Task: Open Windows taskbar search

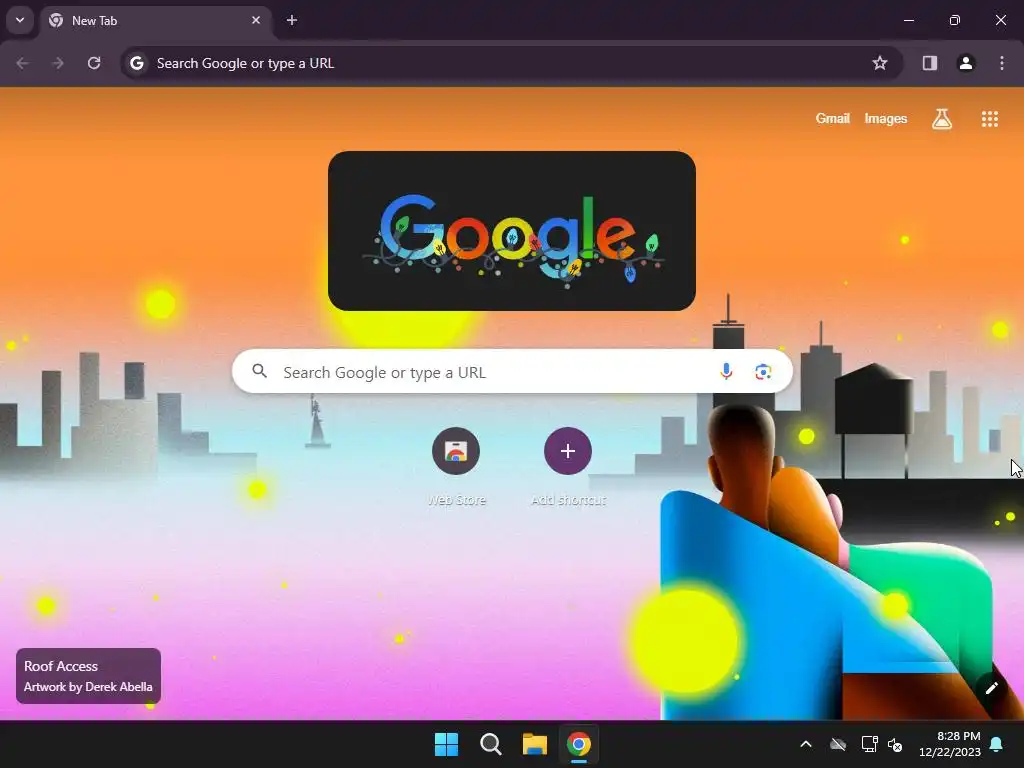Action: (490, 744)
